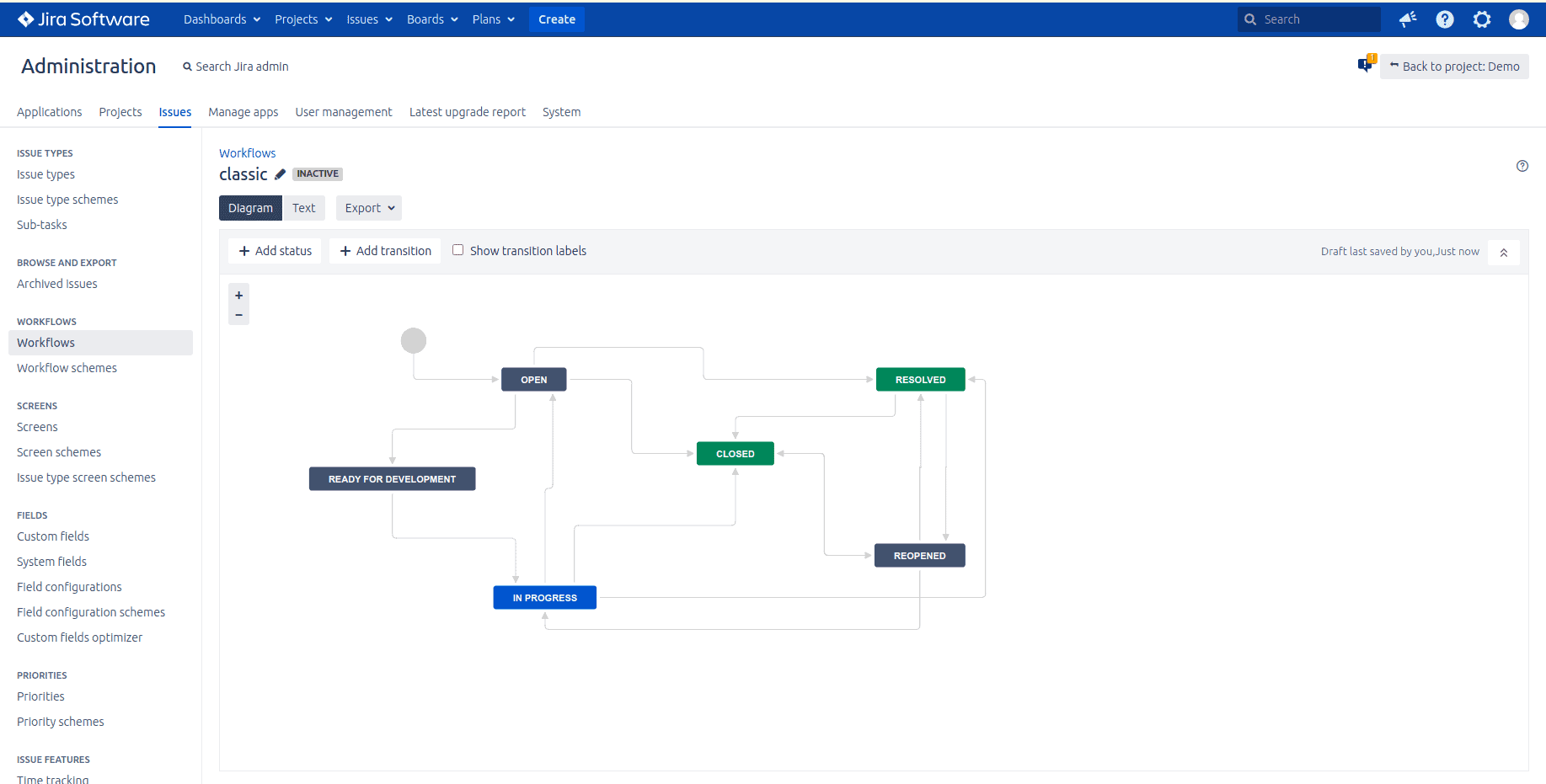Open the System admin tab

pos(562,112)
